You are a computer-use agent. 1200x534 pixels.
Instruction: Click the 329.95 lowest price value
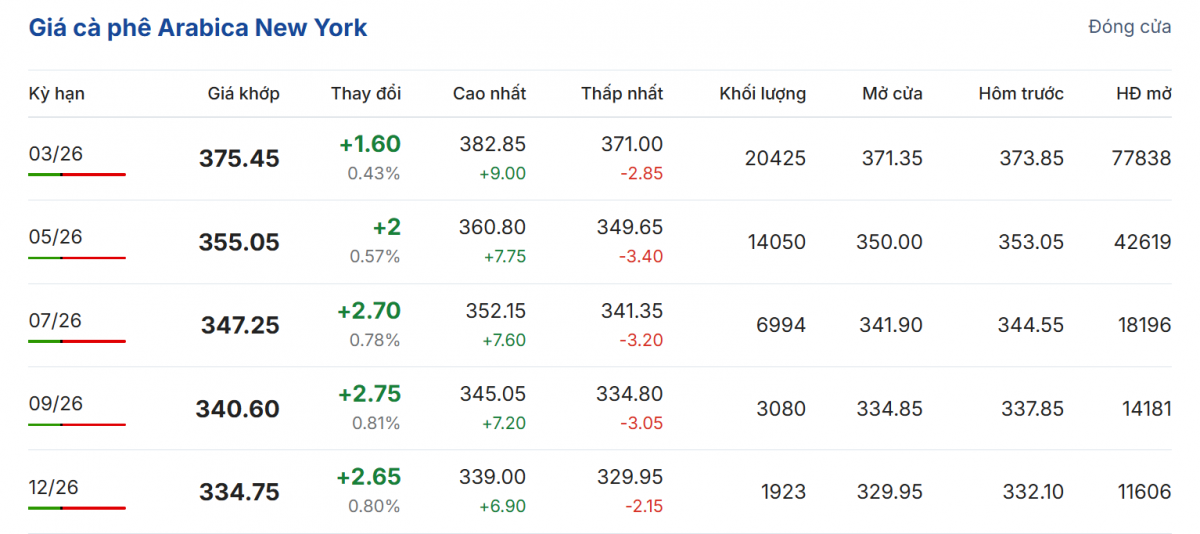pos(631,477)
